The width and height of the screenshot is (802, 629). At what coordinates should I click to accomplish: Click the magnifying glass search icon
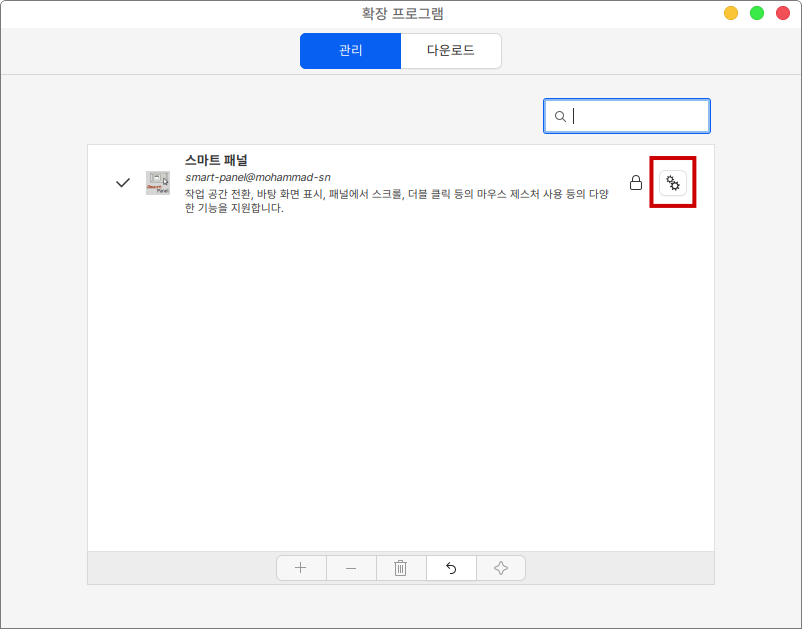[560, 116]
